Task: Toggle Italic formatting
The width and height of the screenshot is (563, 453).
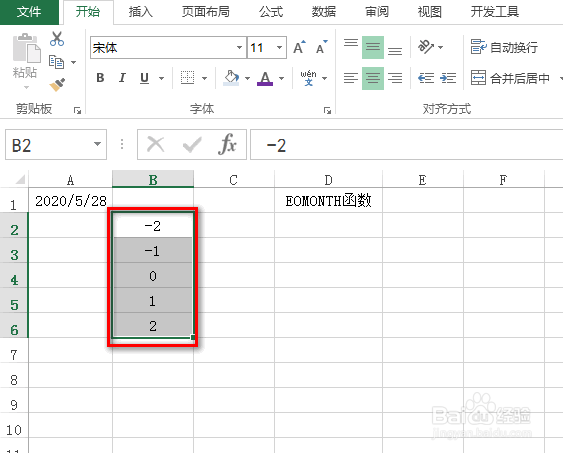Action: (x=122, y=78)
